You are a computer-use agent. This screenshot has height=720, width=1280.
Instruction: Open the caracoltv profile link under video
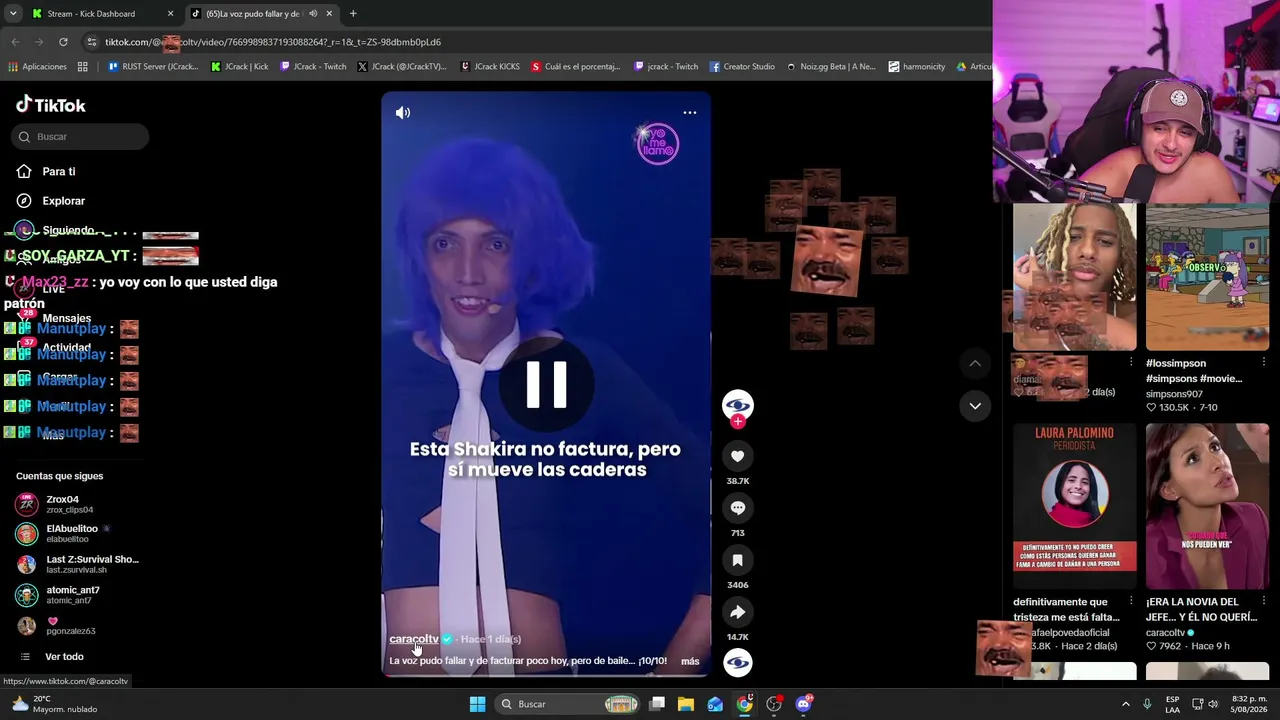pos(414,639)
